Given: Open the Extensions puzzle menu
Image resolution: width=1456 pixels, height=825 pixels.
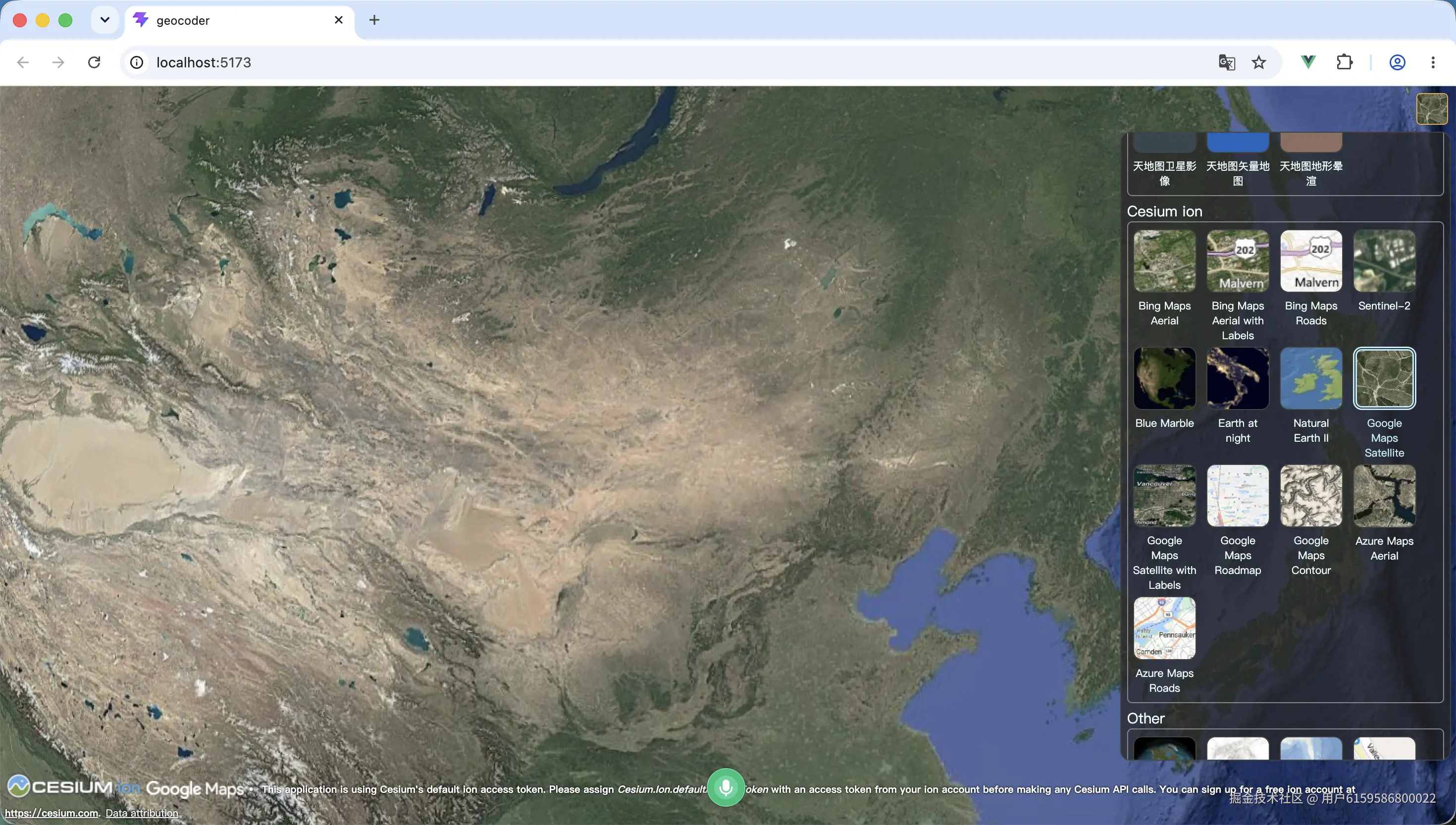Looking at the screenshot, I should 1345,62.
